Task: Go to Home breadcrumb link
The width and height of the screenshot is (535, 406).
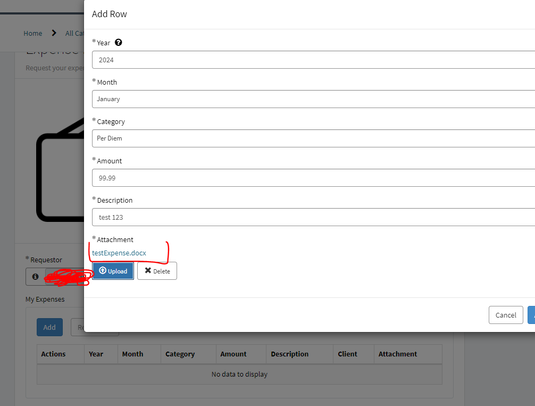Action: click(x=33, y=33)
